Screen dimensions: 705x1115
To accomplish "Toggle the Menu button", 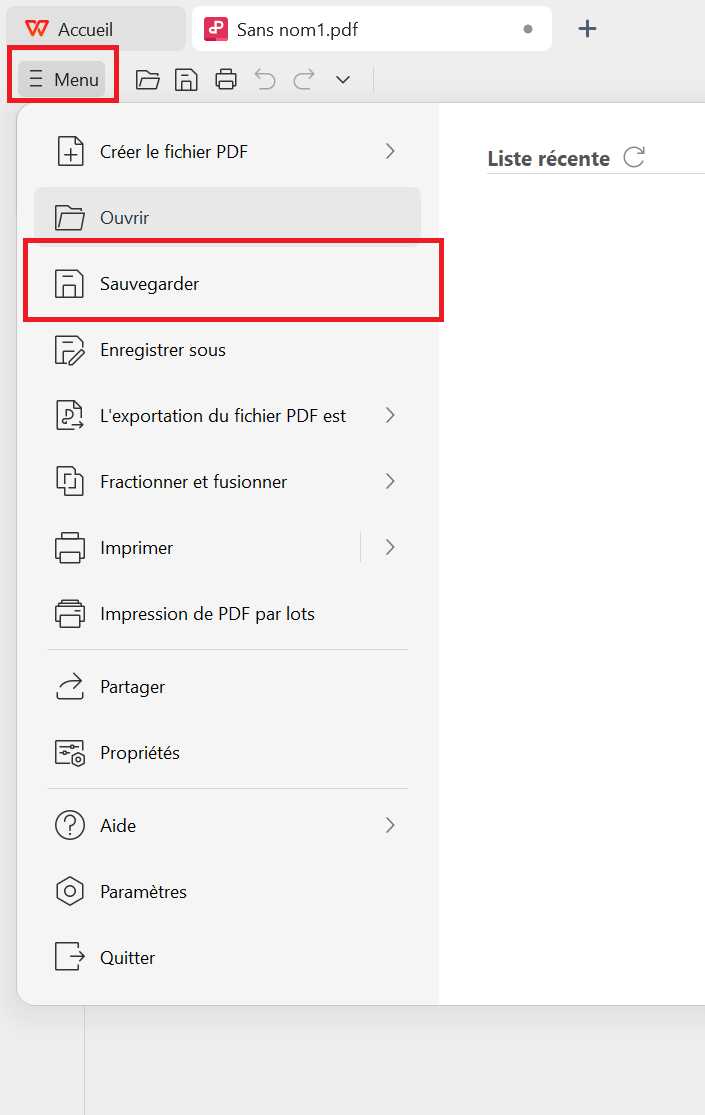I will click(63, 80).
